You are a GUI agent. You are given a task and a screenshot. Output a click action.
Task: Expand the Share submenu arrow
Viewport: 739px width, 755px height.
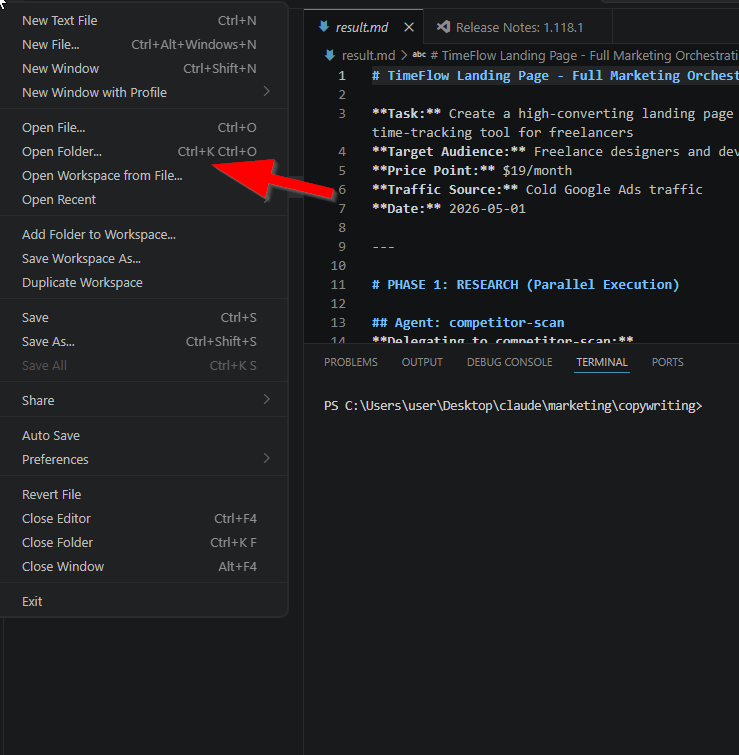[266, 400]
